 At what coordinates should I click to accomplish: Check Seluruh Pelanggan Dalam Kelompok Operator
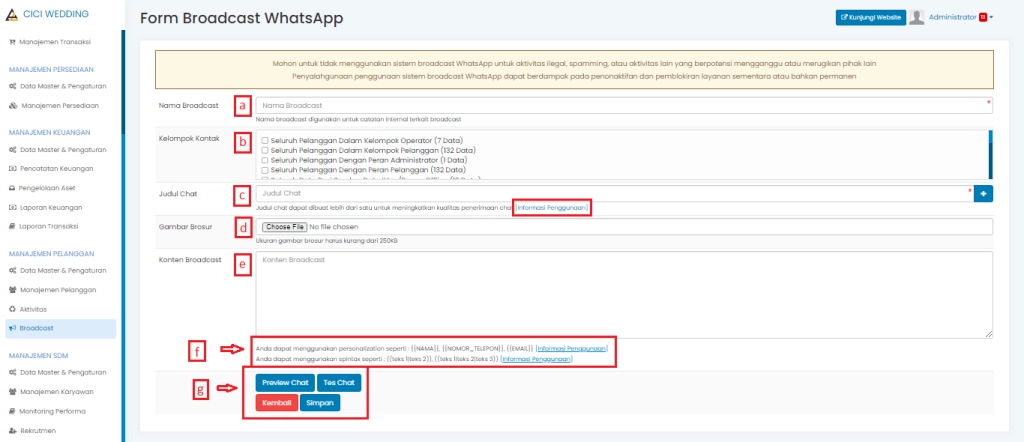click(x=264, y=140)
